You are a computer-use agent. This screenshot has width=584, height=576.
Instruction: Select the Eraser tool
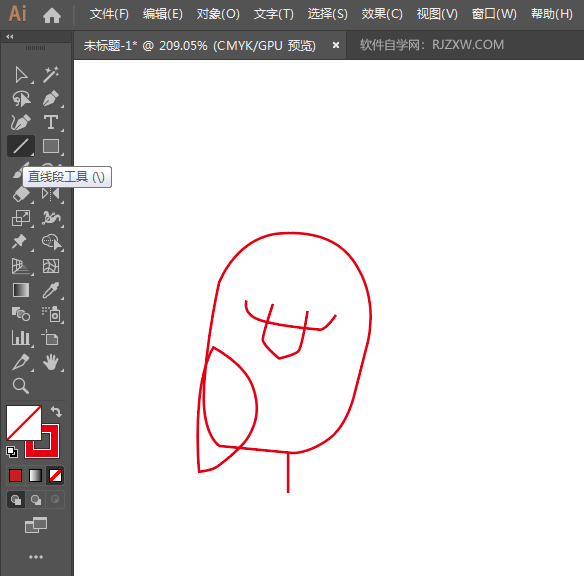tap(21, 194)
